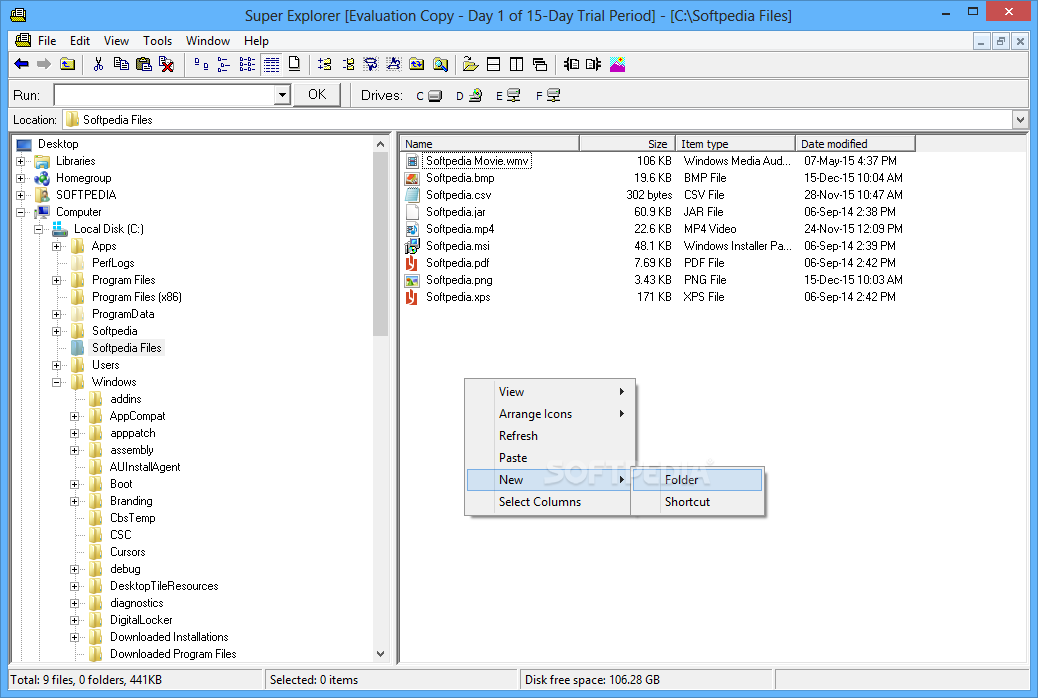
Task: Cut selection with the scissors icon
Action: (x=98, y=64)
